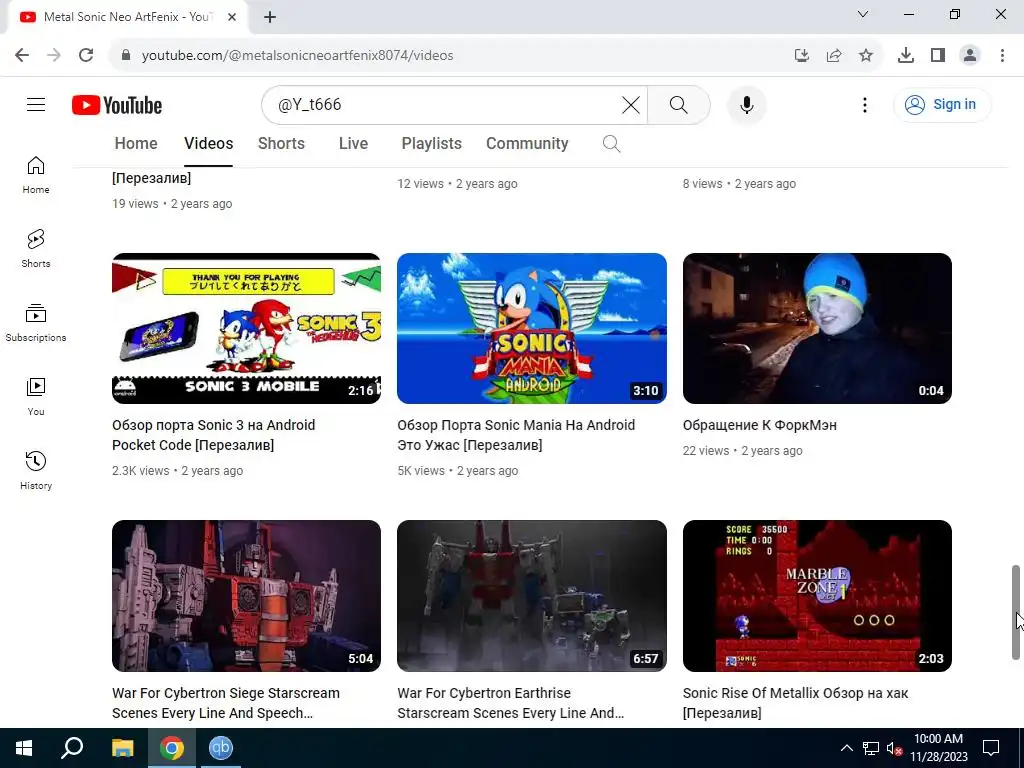View site information padlock icon

pos(126,55)
